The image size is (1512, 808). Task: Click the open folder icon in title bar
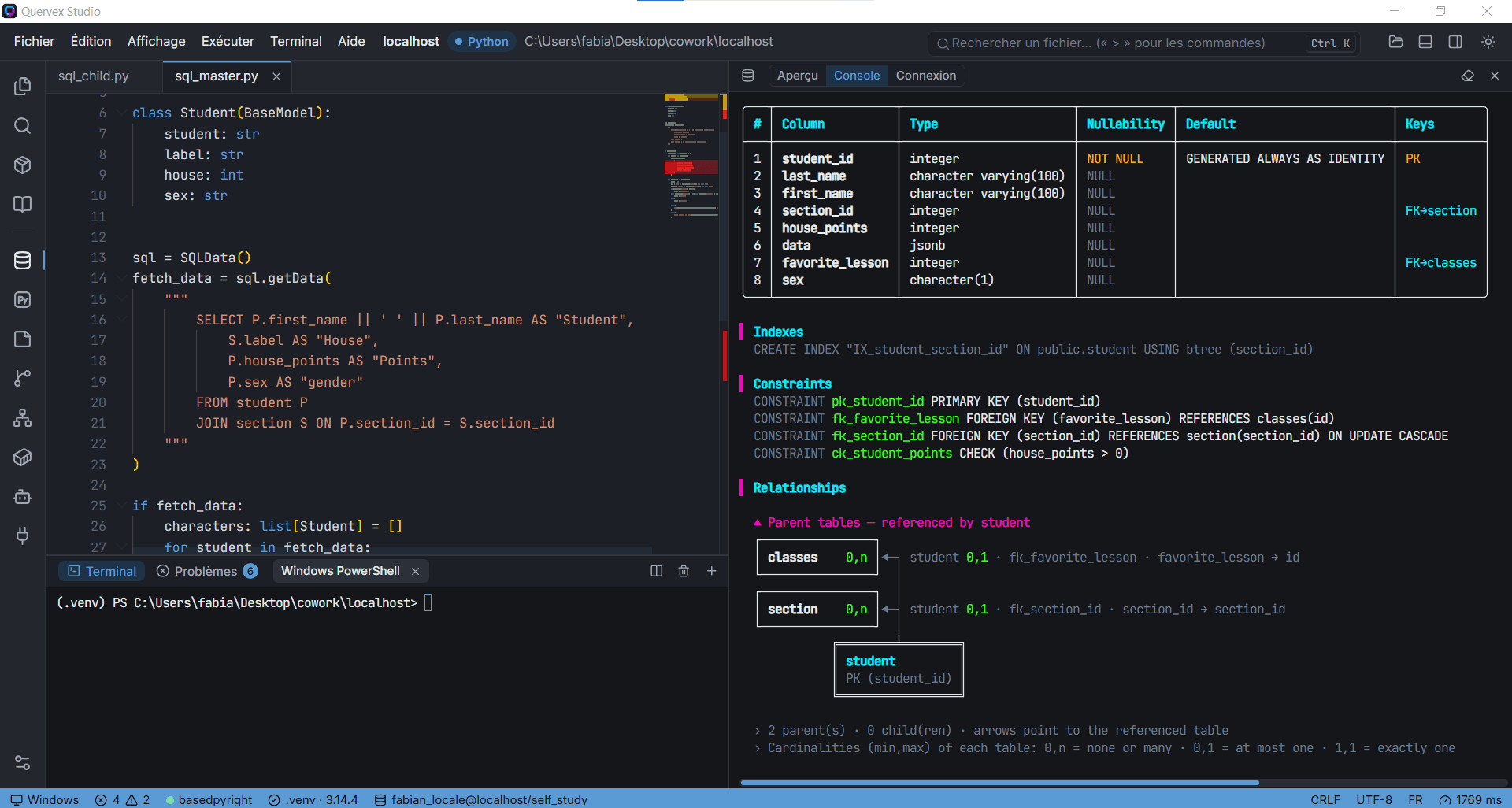(x=1395, y=42)
